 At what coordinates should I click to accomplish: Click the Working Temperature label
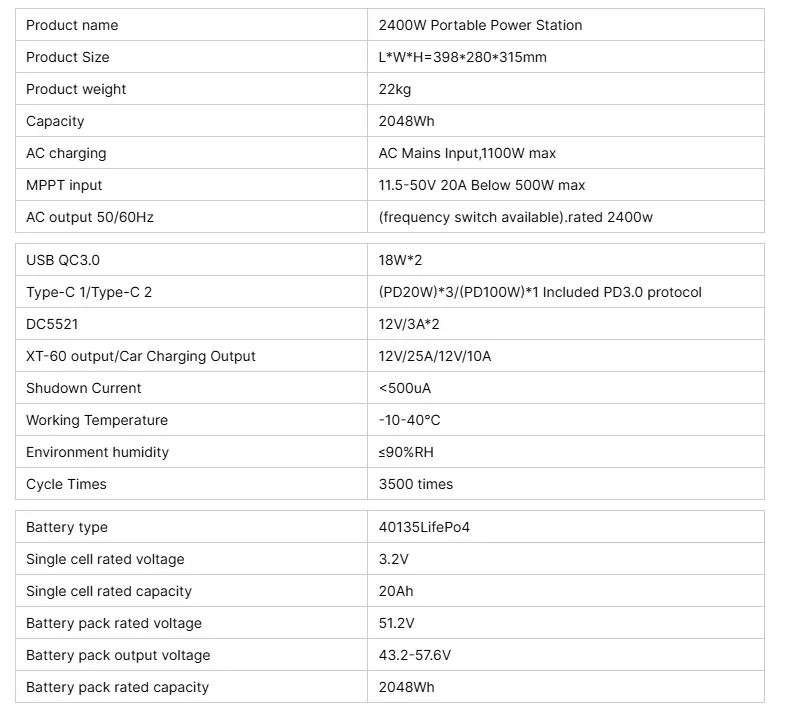[x=96, y=420]
